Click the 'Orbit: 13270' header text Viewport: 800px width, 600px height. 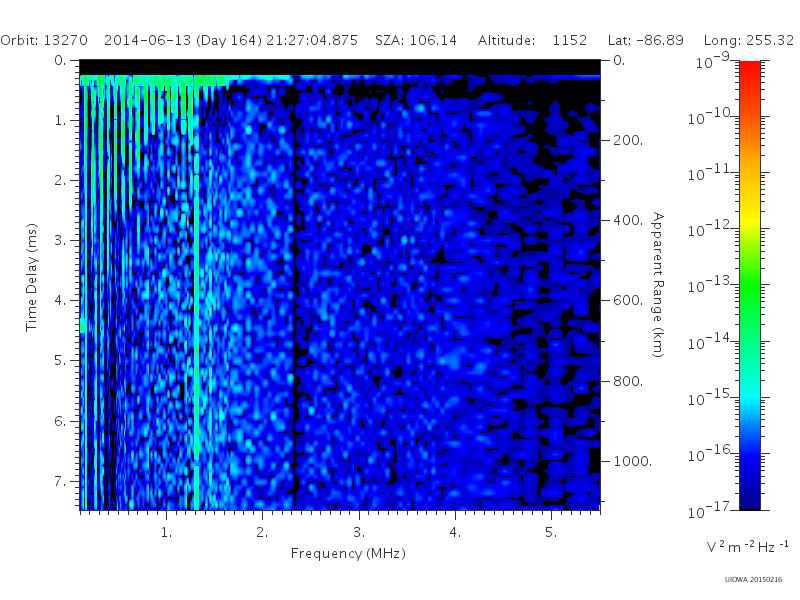tap(44, 40)
